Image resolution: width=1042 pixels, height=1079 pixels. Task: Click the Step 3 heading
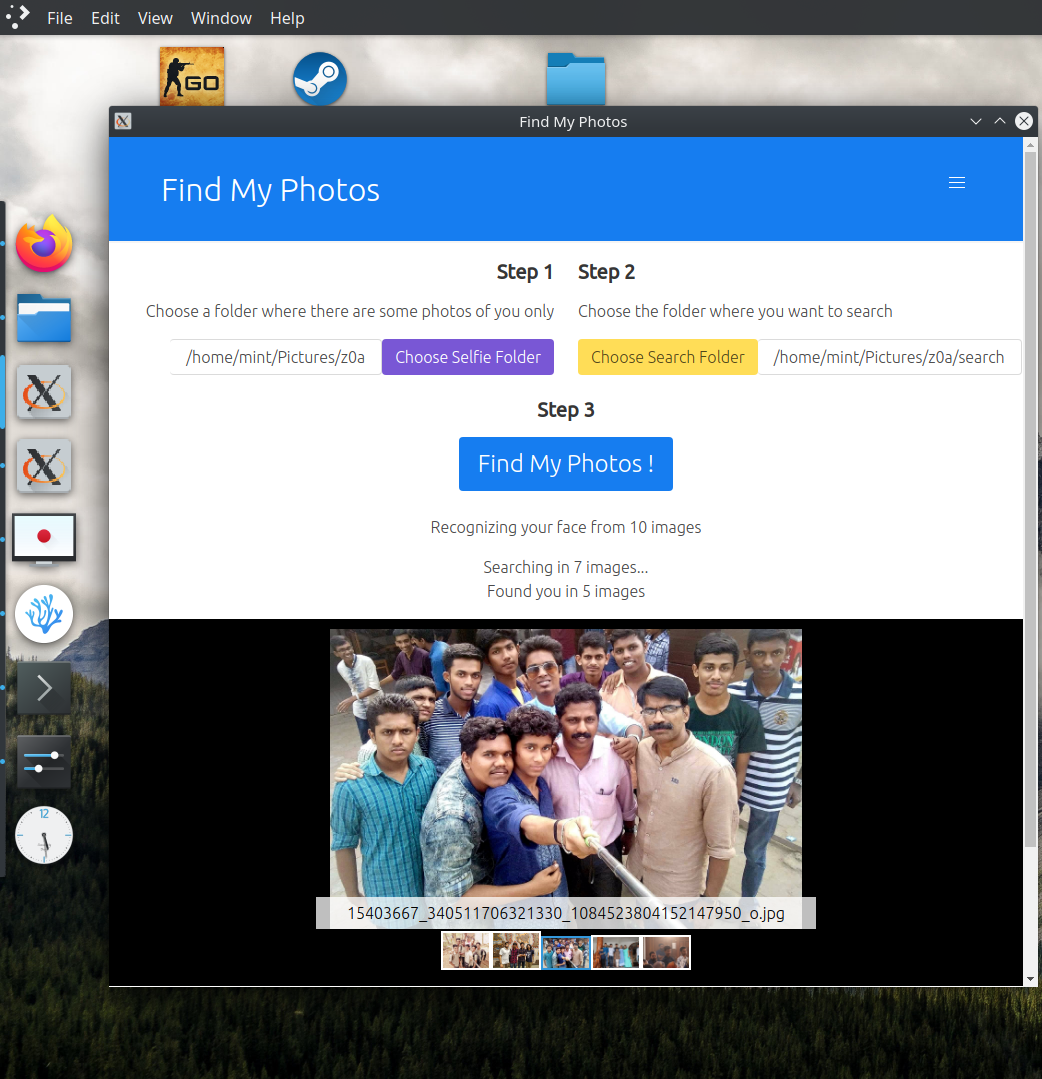point(566,410)
